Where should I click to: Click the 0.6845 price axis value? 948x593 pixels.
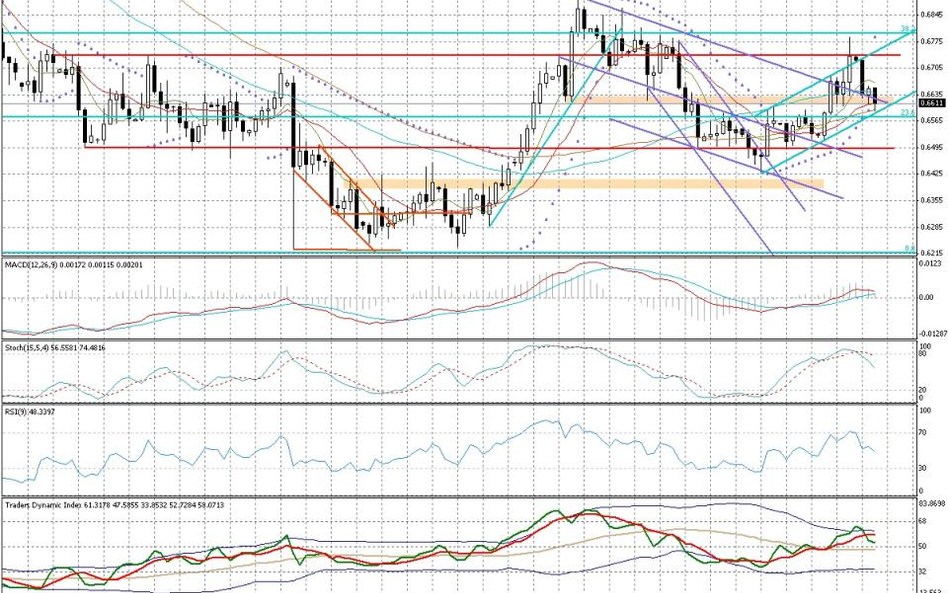(x=932, y=15)
